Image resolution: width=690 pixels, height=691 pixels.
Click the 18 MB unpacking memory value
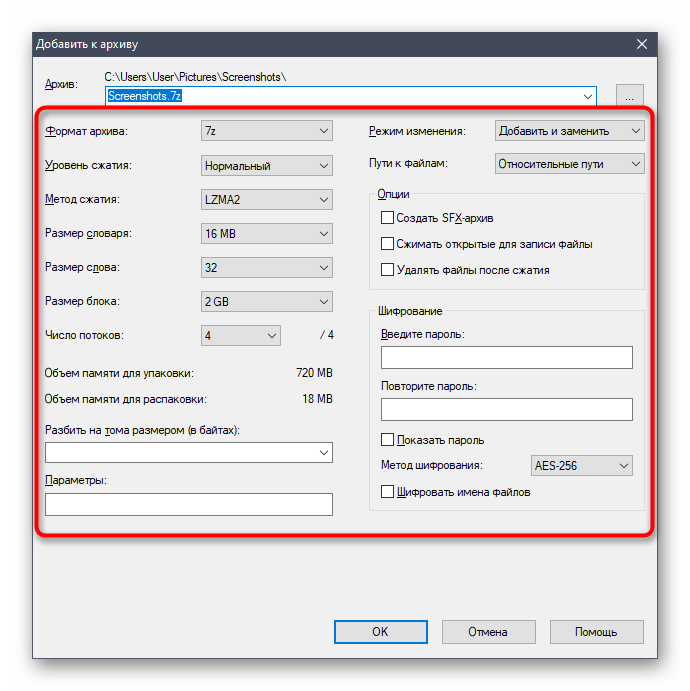pos(317,399)
